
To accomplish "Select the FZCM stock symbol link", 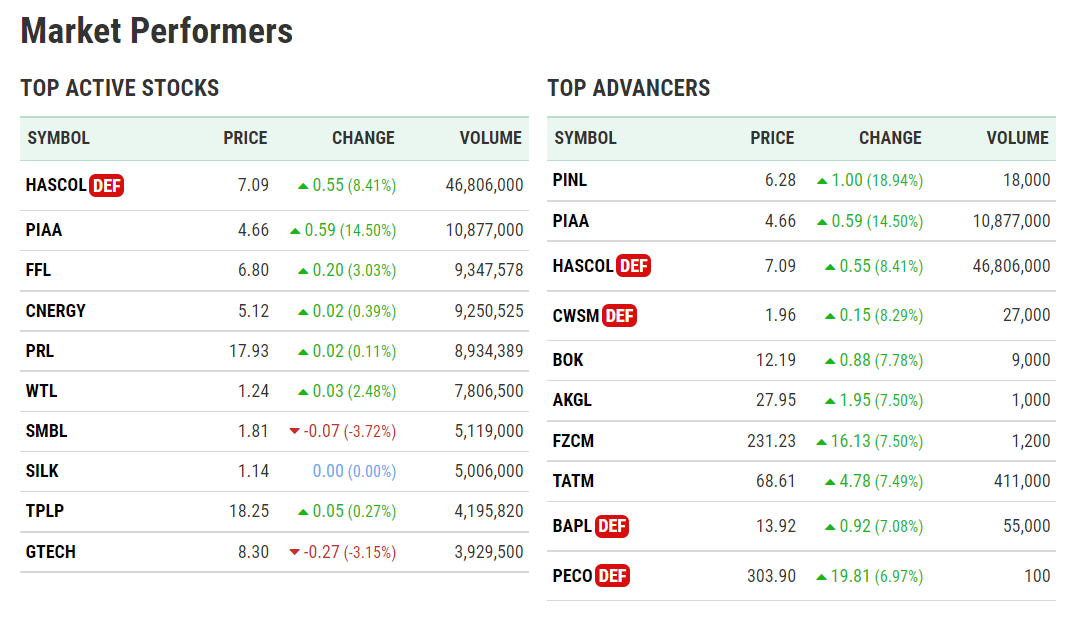I will (574, 440).
